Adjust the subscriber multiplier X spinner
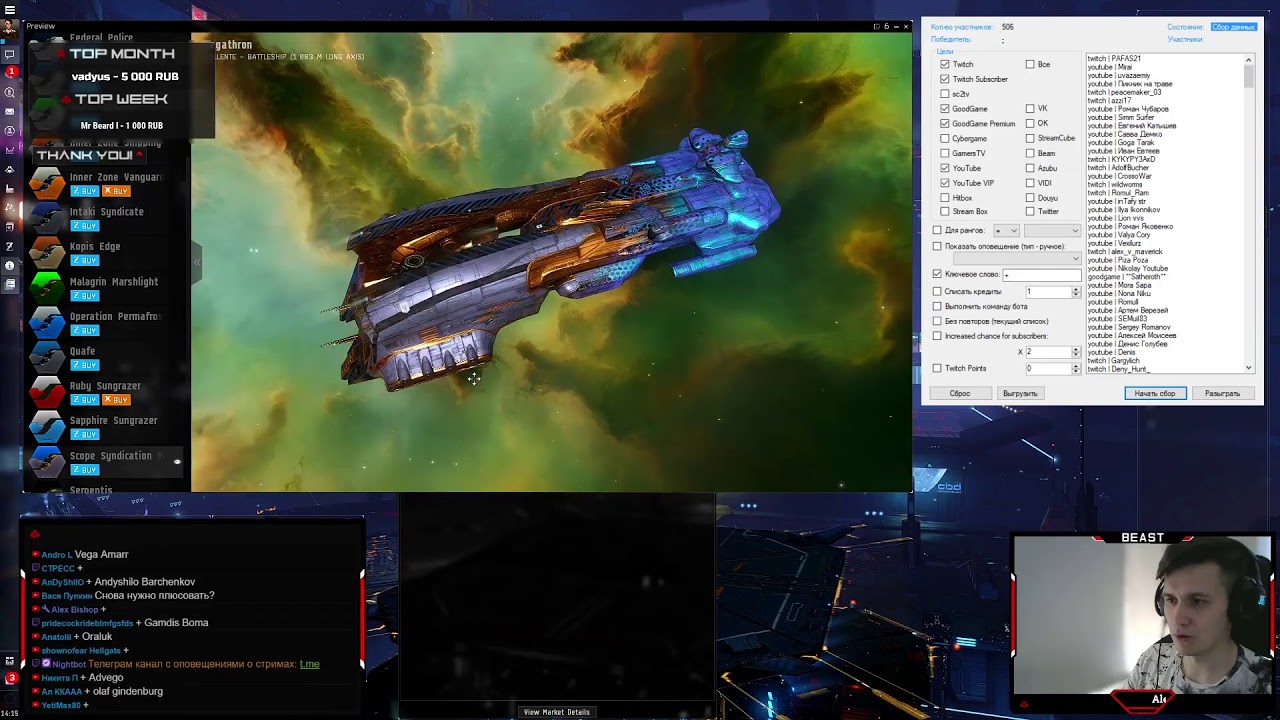The height and width of the screenshot is (720, 1280). [1076, 352]
